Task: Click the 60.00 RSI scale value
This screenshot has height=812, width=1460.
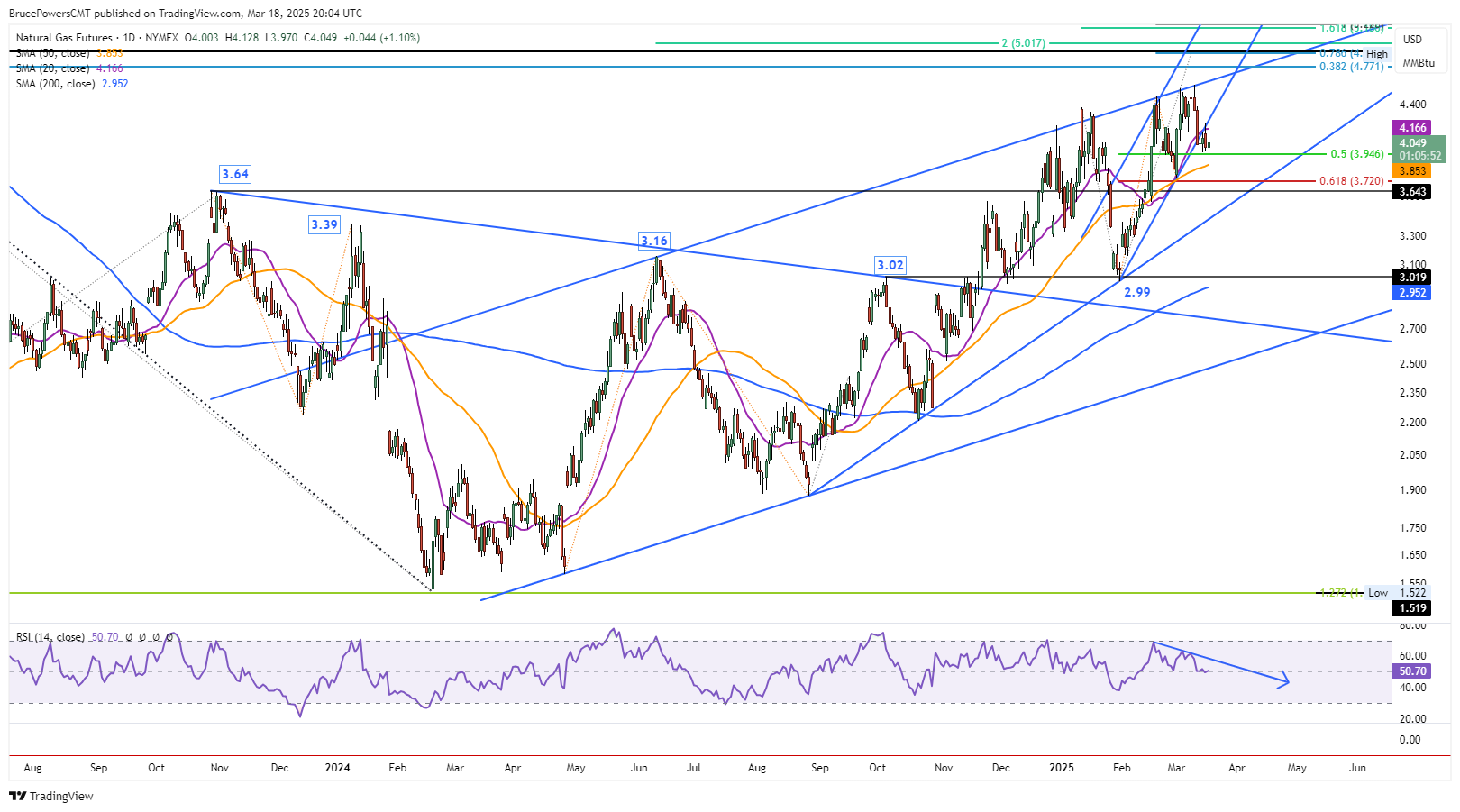Action: tap(1412, 656)
